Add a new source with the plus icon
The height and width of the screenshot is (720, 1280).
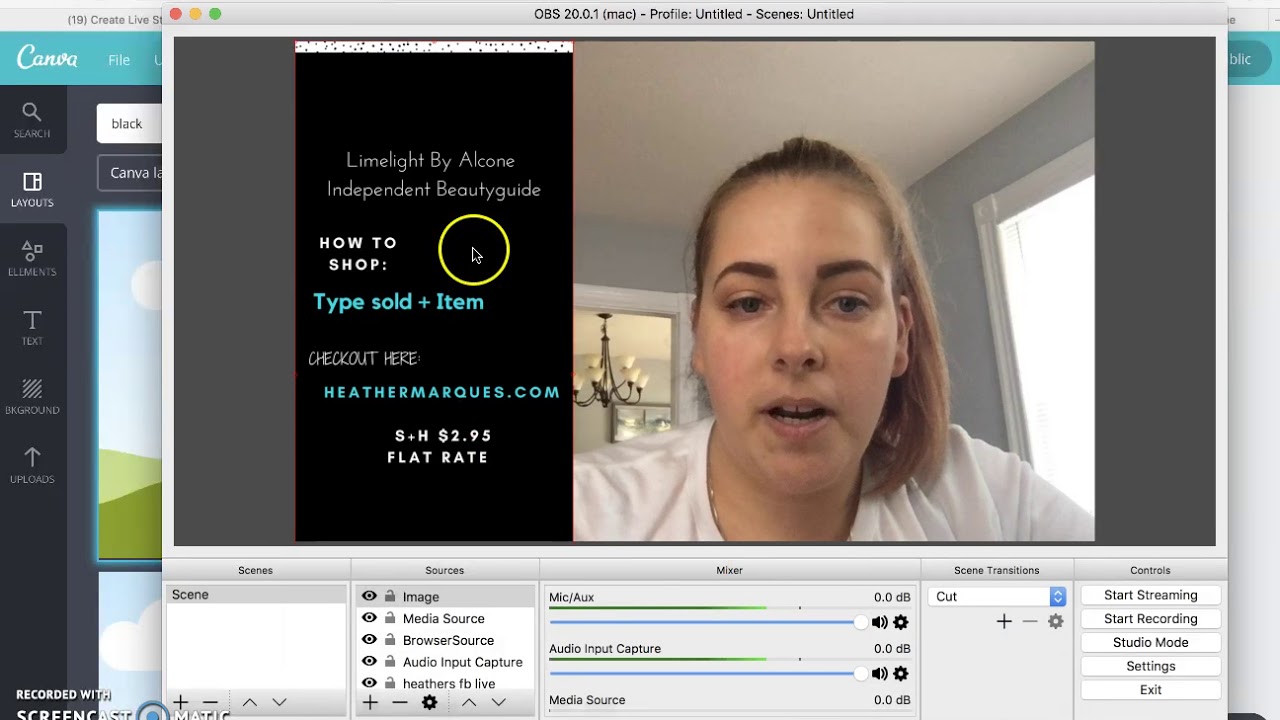point(370,703)
